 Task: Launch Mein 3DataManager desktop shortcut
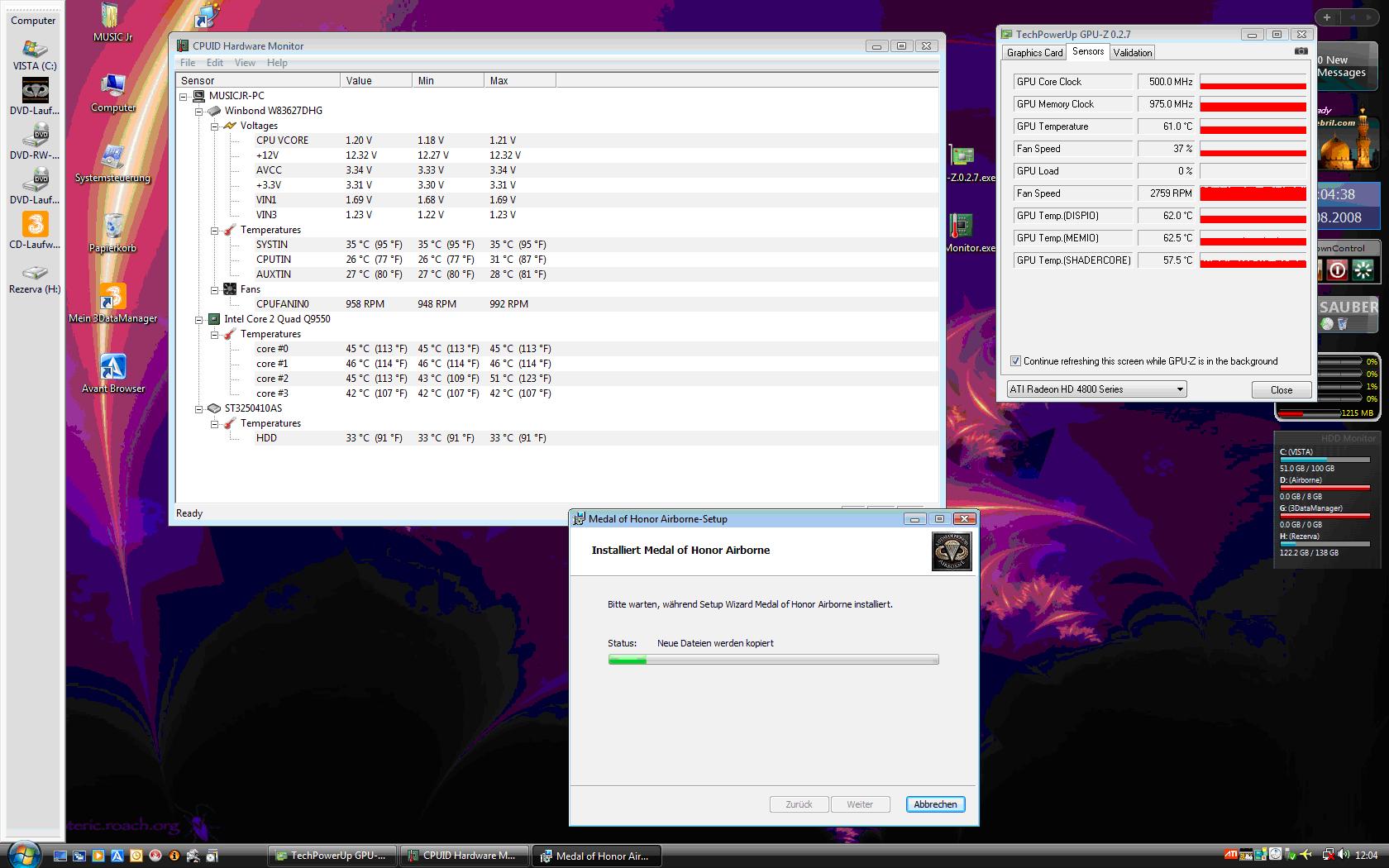point(112,303)
